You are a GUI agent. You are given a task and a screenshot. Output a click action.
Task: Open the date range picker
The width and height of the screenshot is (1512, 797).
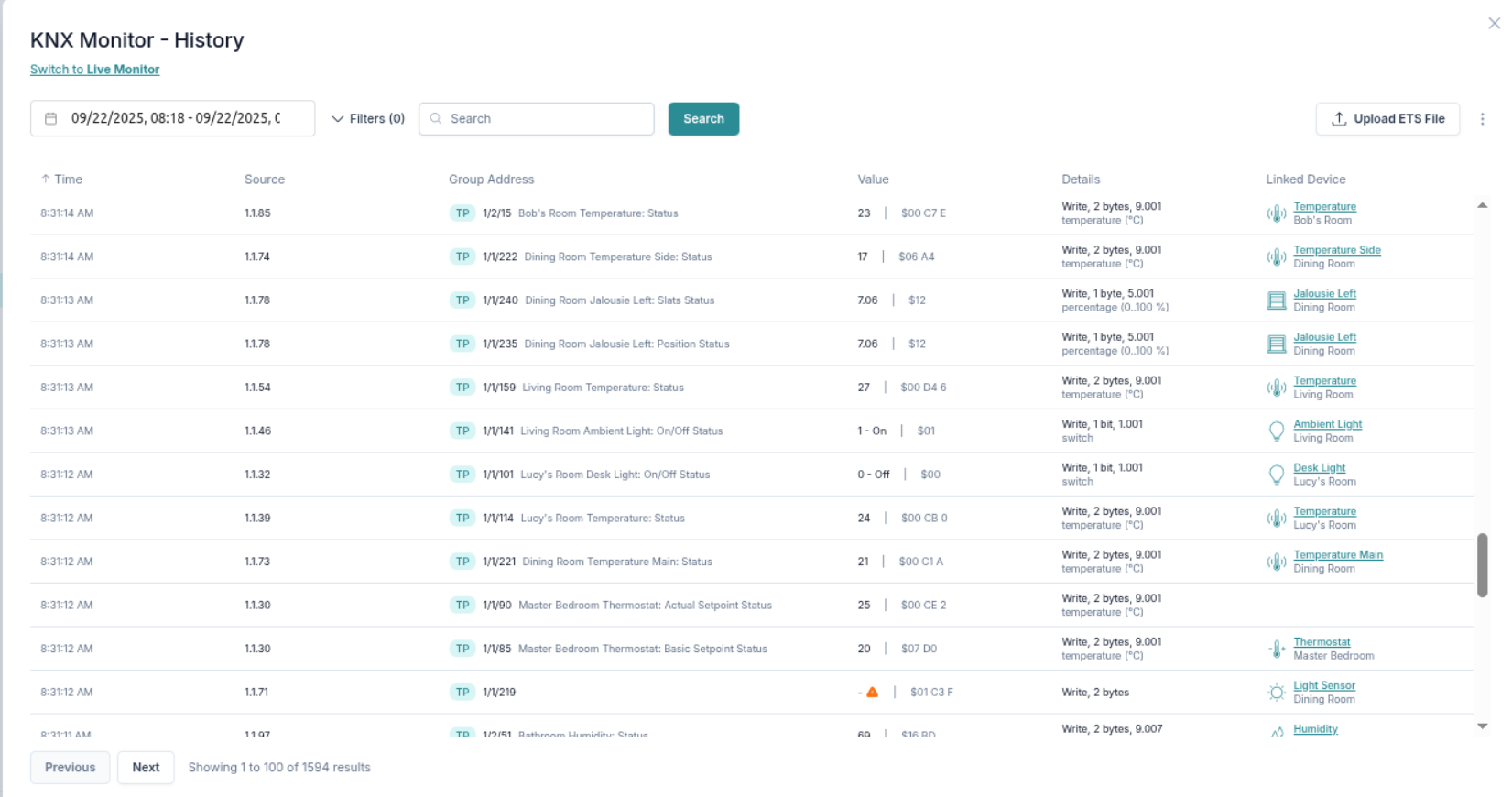click(x=174, y=119)
